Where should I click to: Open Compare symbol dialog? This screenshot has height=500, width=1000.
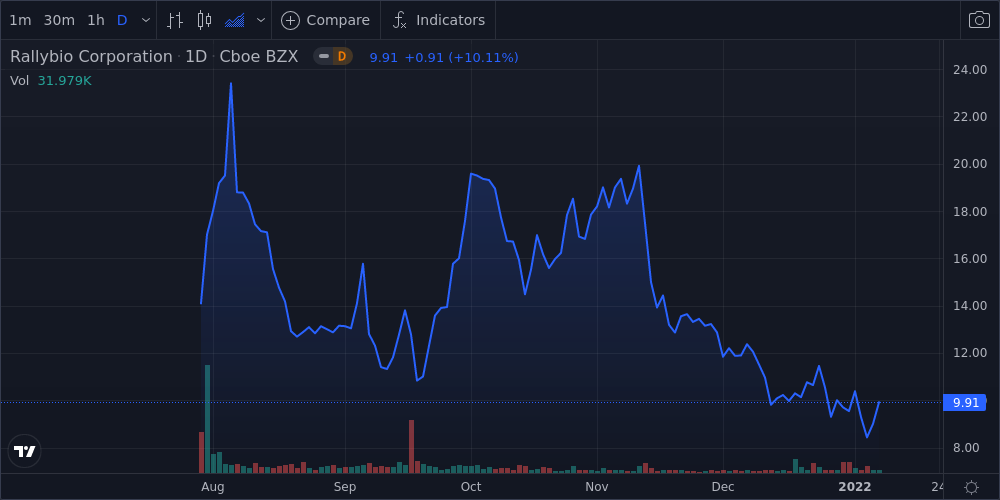click(x=326, y=20)
